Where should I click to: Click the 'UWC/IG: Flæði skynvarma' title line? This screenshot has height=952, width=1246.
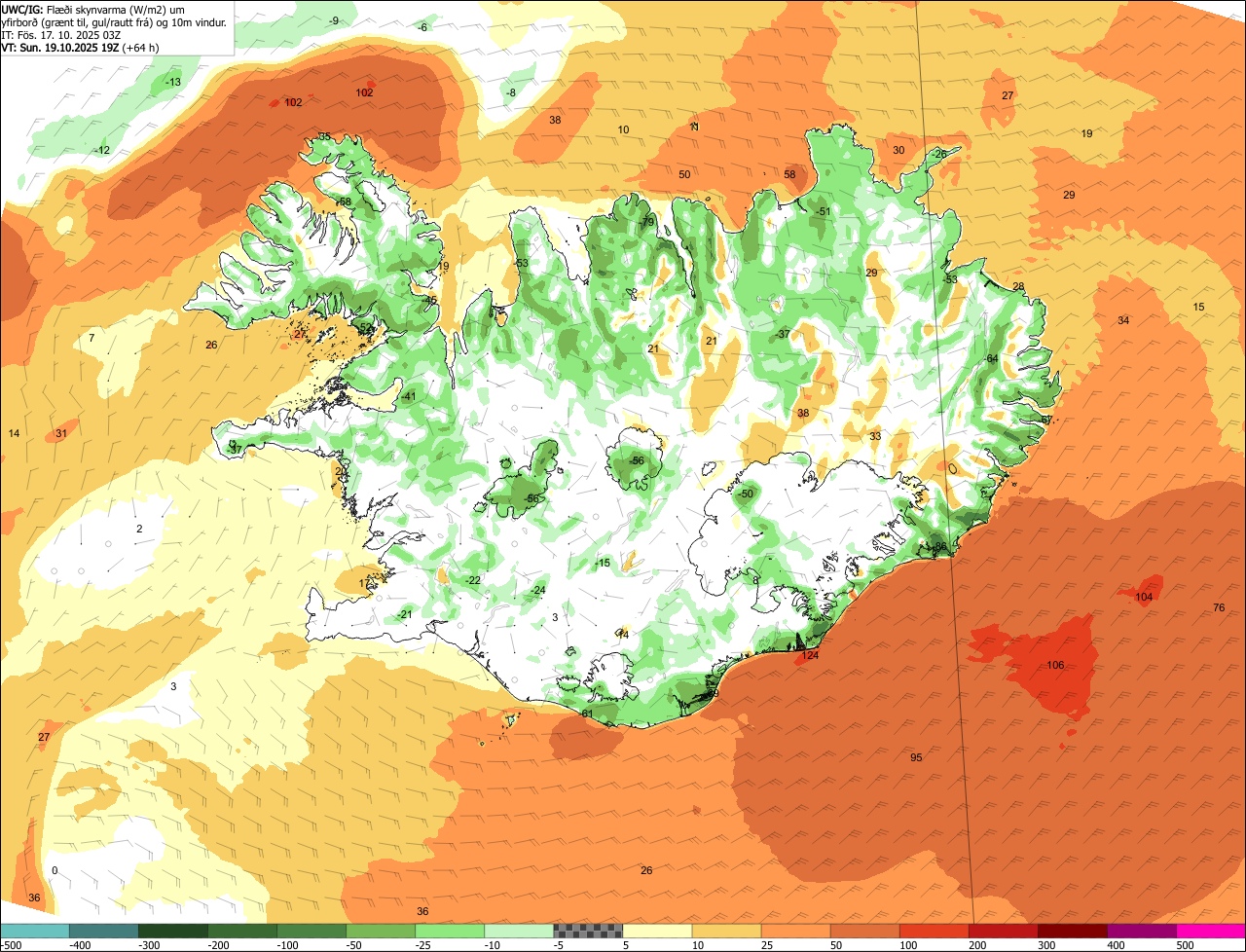93,9
